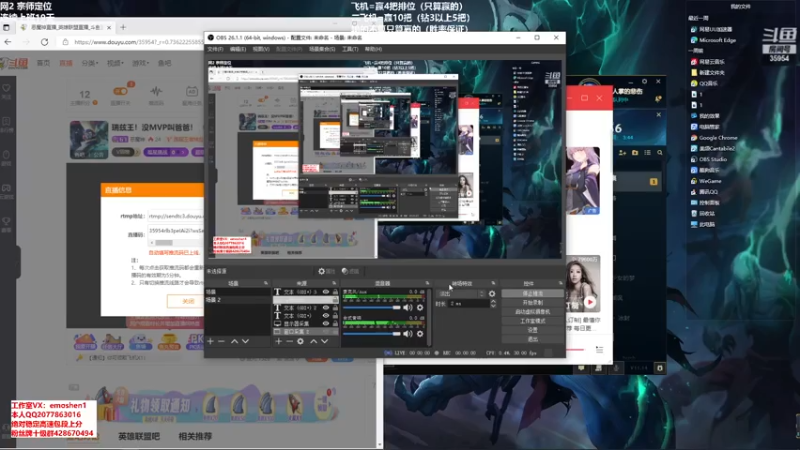800x450 pixels.
Task: Remove the selected source with the Sources minus icon
Action: click(289, 341)
